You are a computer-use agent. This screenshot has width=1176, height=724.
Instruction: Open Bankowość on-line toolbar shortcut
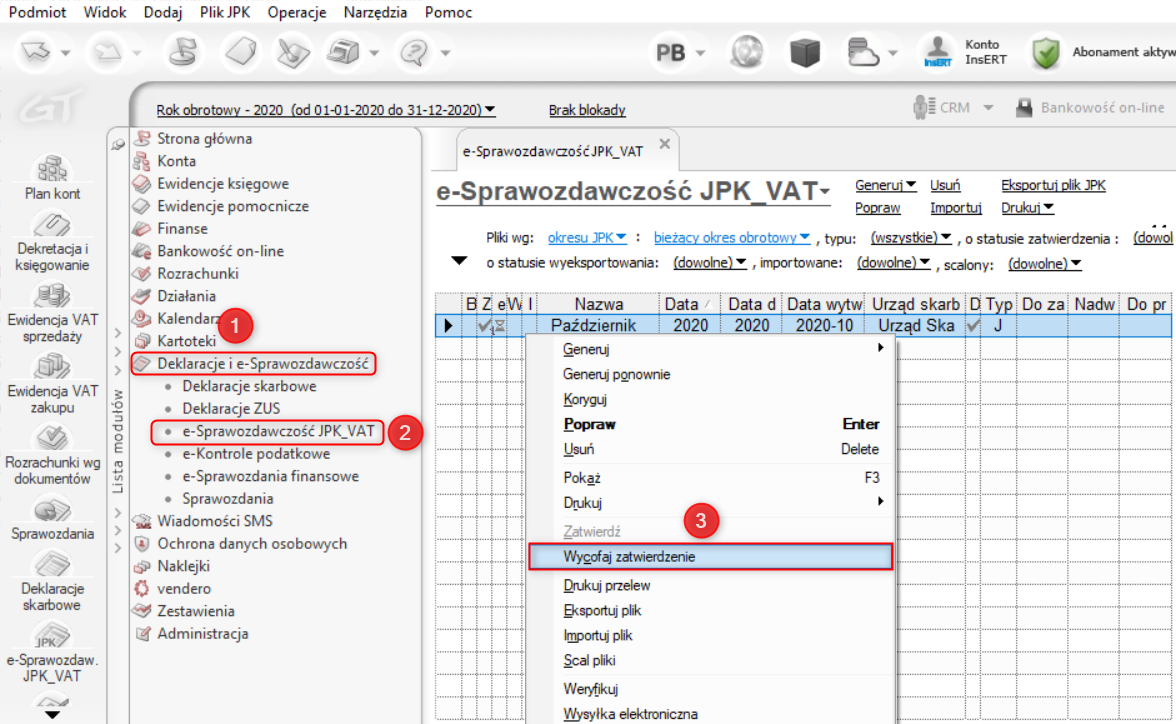(1091, 108)
